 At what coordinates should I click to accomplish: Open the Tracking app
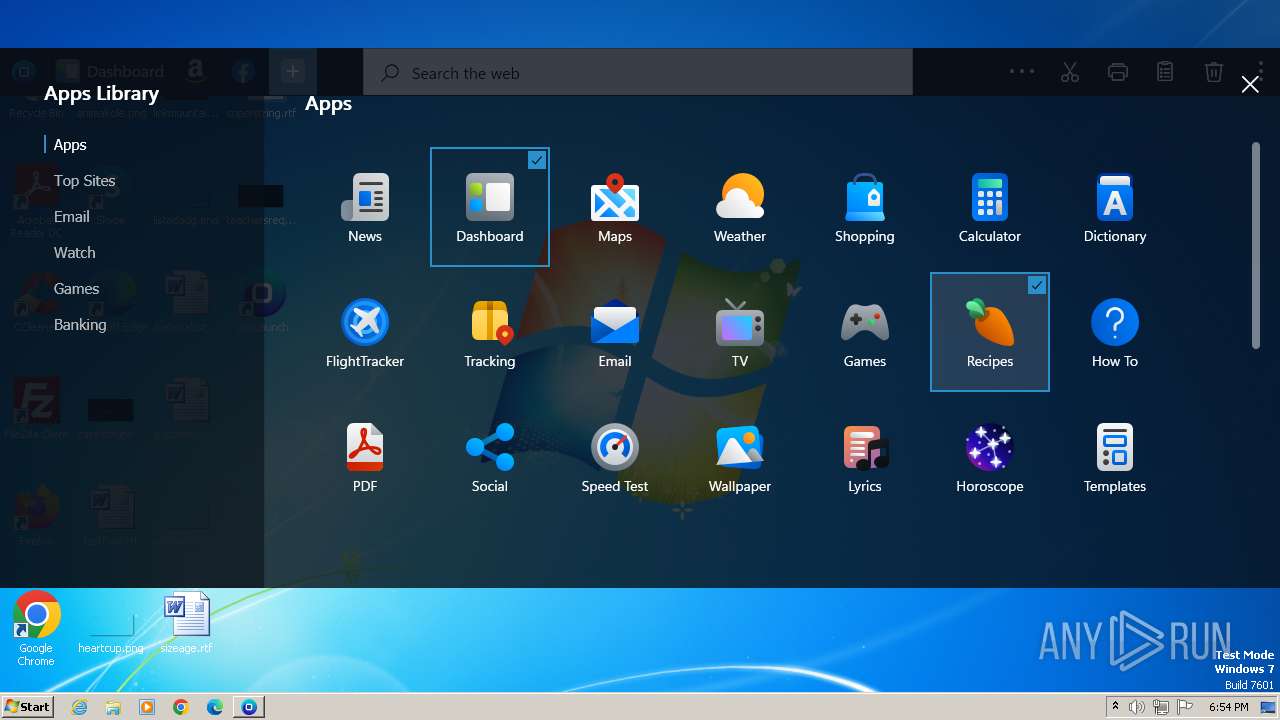click(x=490, y=332)
